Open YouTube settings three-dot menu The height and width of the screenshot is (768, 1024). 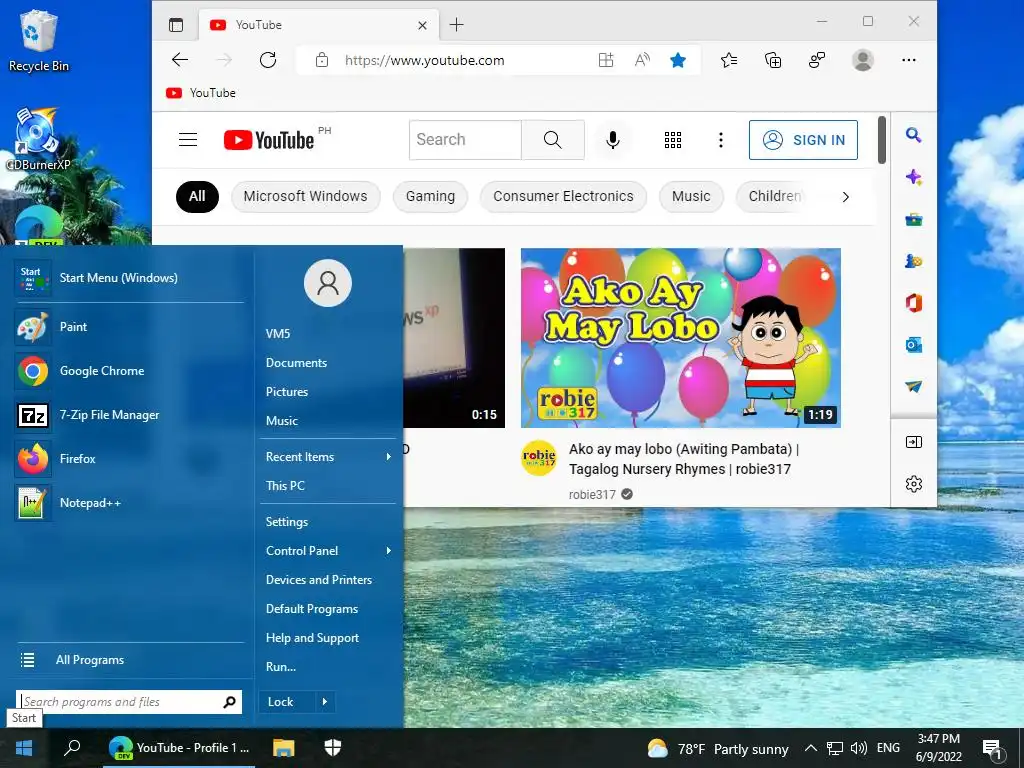click(721, 140)
